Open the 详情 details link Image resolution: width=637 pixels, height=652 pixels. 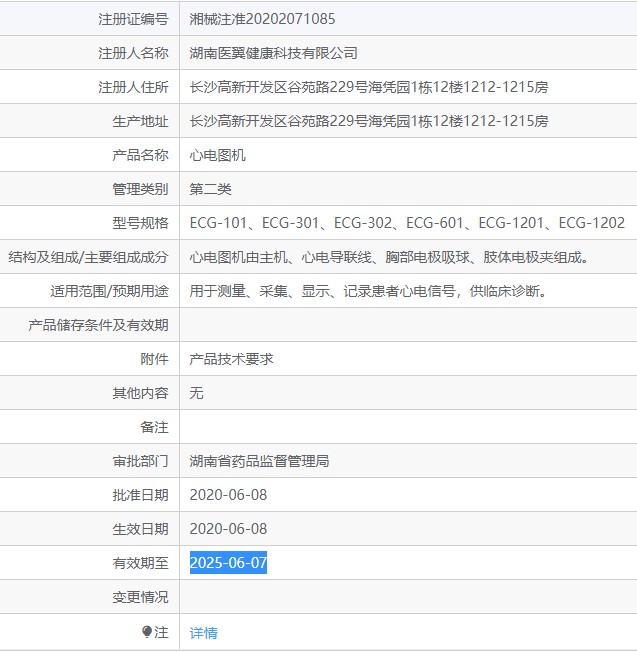[203, 632]
